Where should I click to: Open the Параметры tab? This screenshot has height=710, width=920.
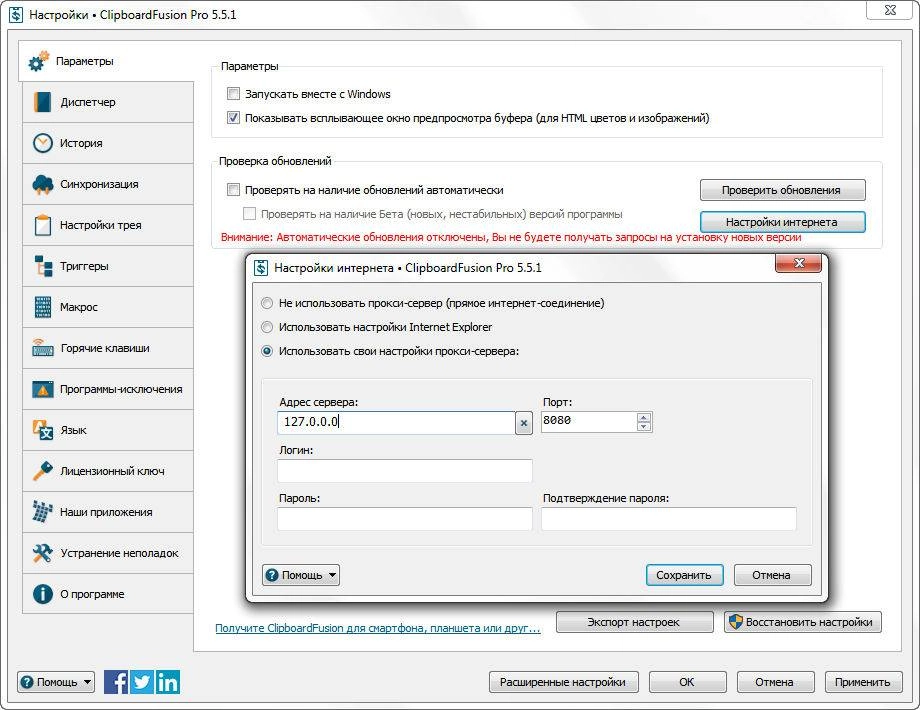pos(106,61)
